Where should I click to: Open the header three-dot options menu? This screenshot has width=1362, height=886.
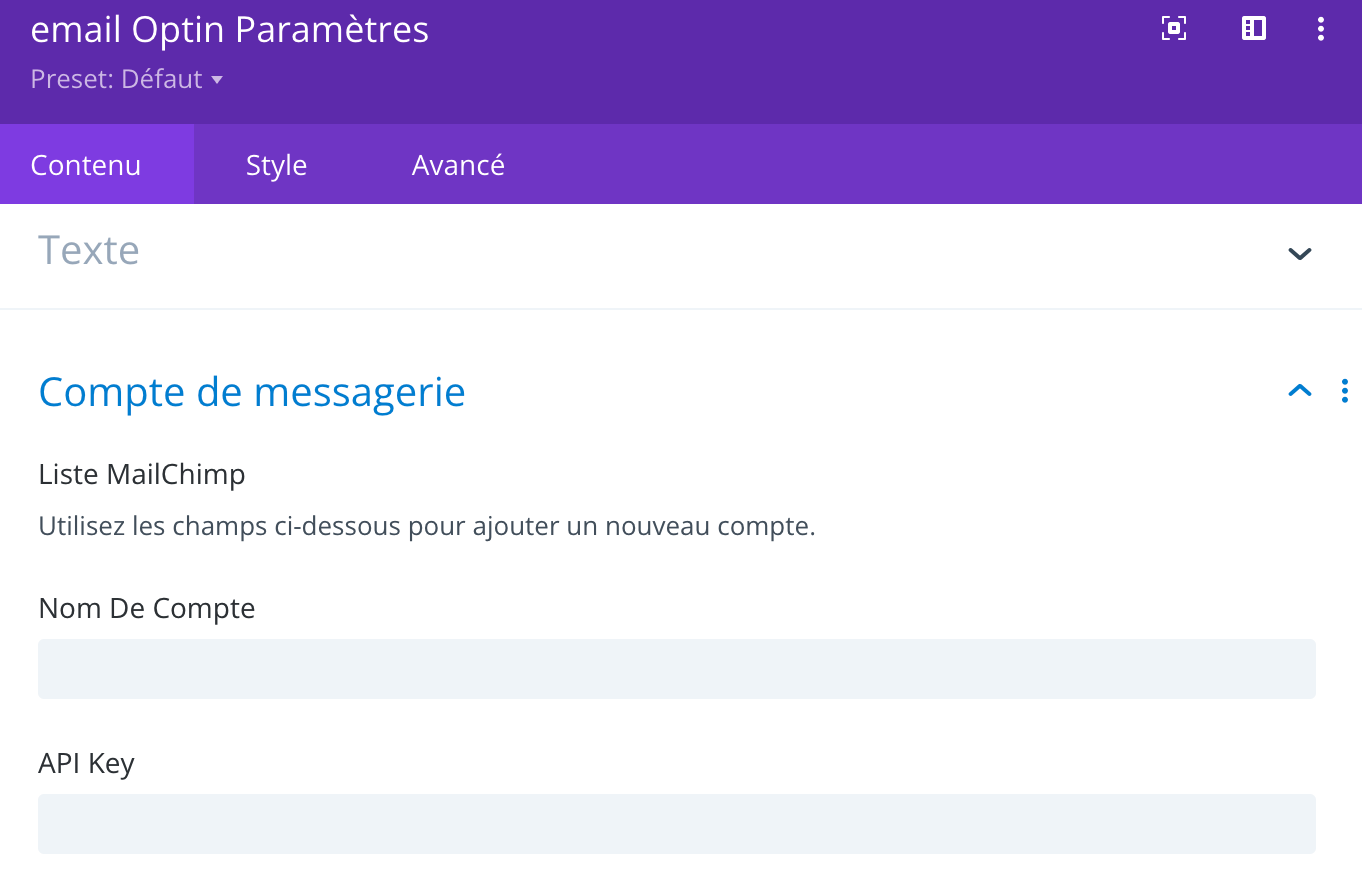(1321, 29)
